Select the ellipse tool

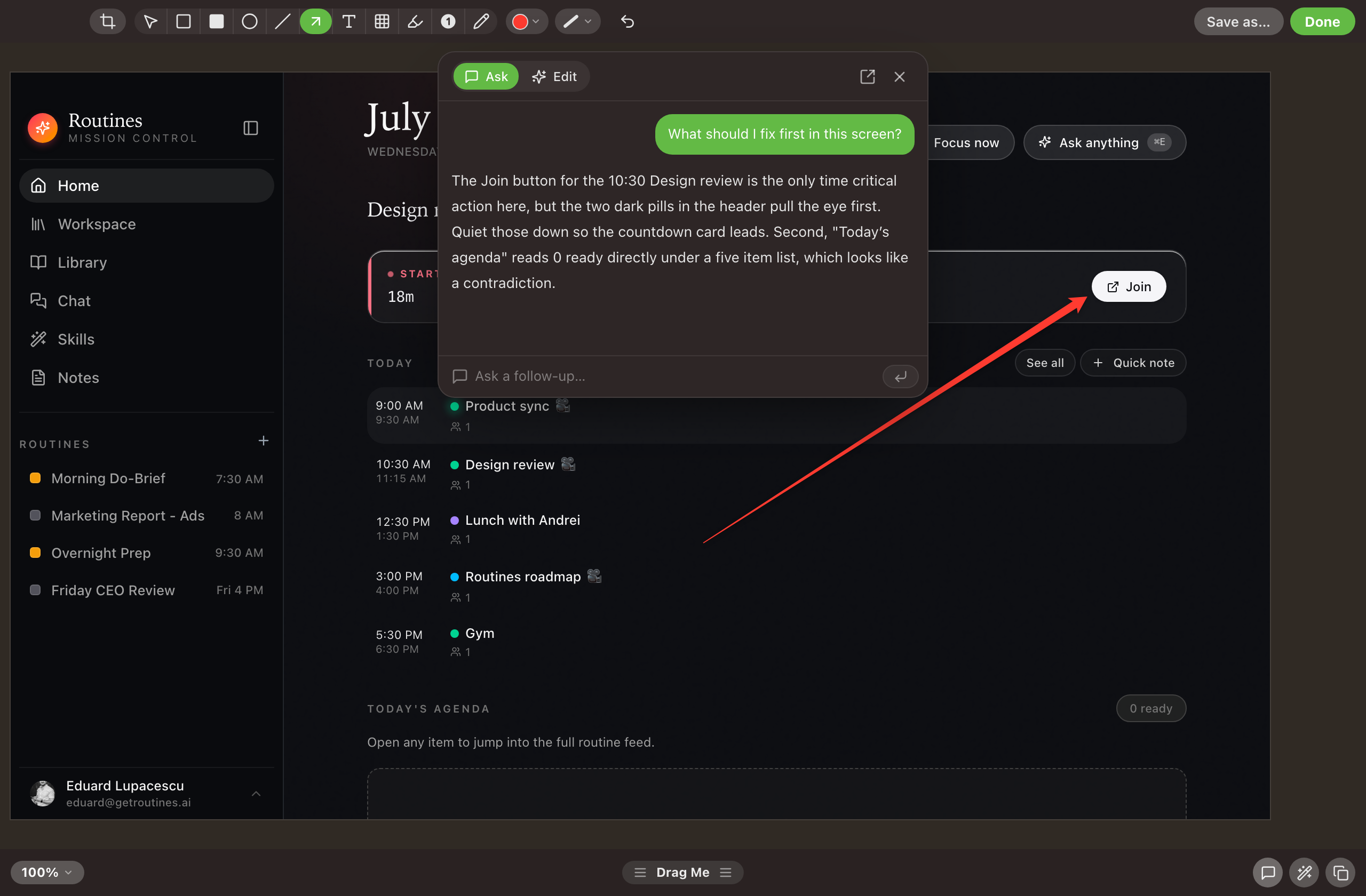point(250,22)
